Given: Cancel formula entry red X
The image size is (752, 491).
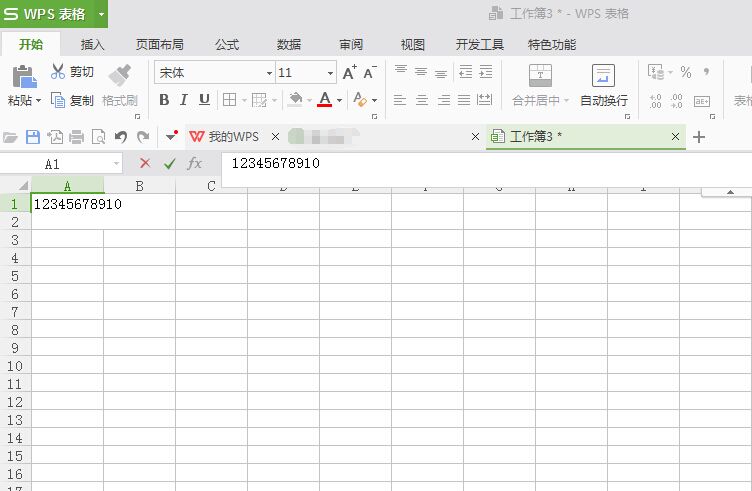Looking at the screenshot, I should (x=145, y=164).
